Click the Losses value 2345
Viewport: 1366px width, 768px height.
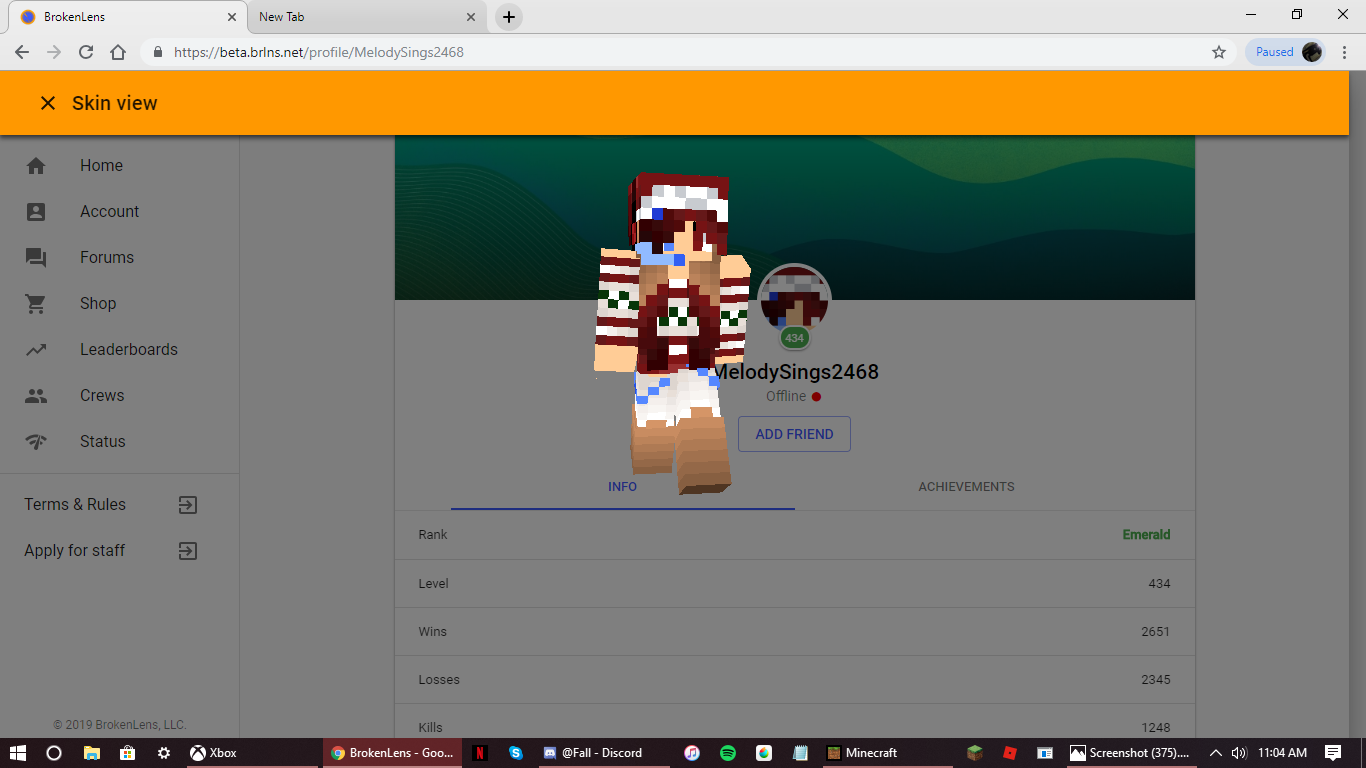[1155, 680]
